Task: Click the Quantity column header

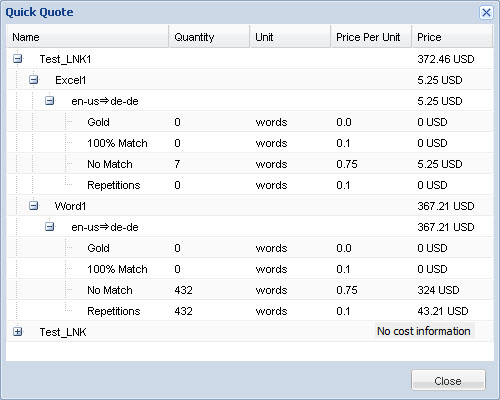Action: [209, 37]
